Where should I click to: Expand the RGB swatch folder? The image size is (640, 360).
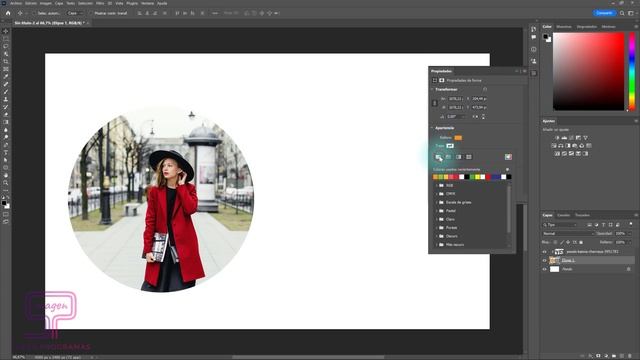436,186
